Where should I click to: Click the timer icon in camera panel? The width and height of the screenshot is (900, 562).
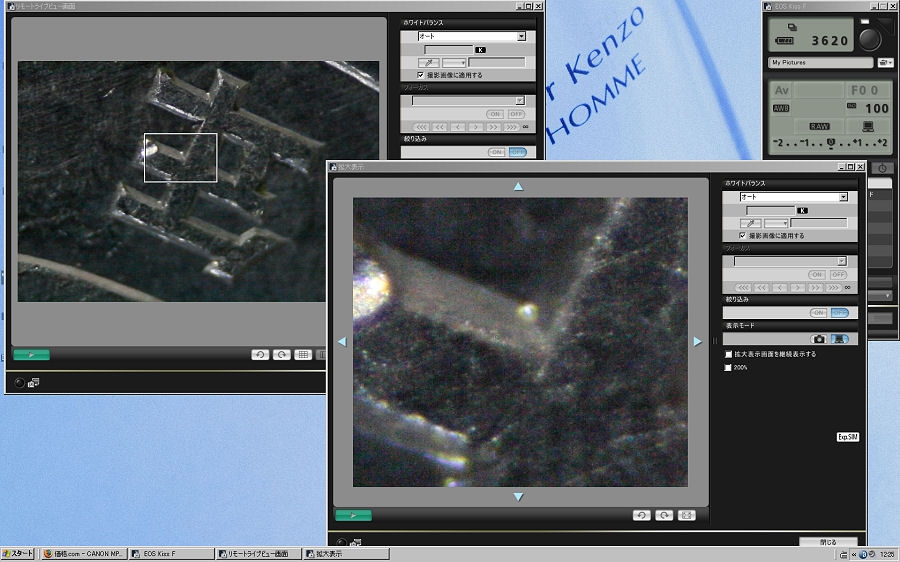click(x=882, y=168)
